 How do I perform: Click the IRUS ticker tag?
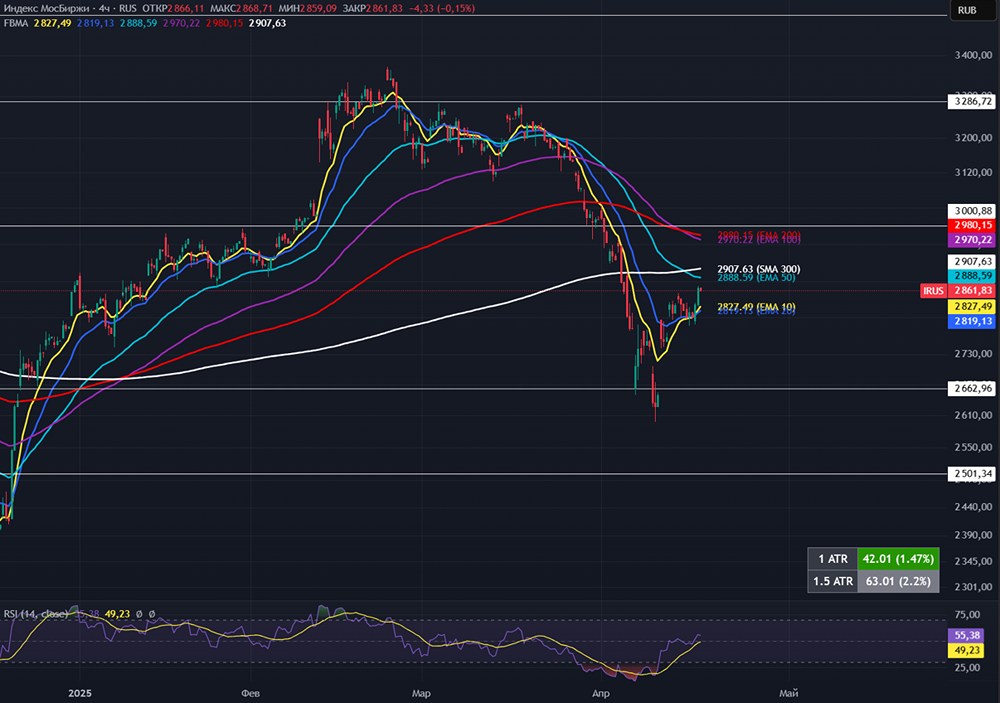933,291
